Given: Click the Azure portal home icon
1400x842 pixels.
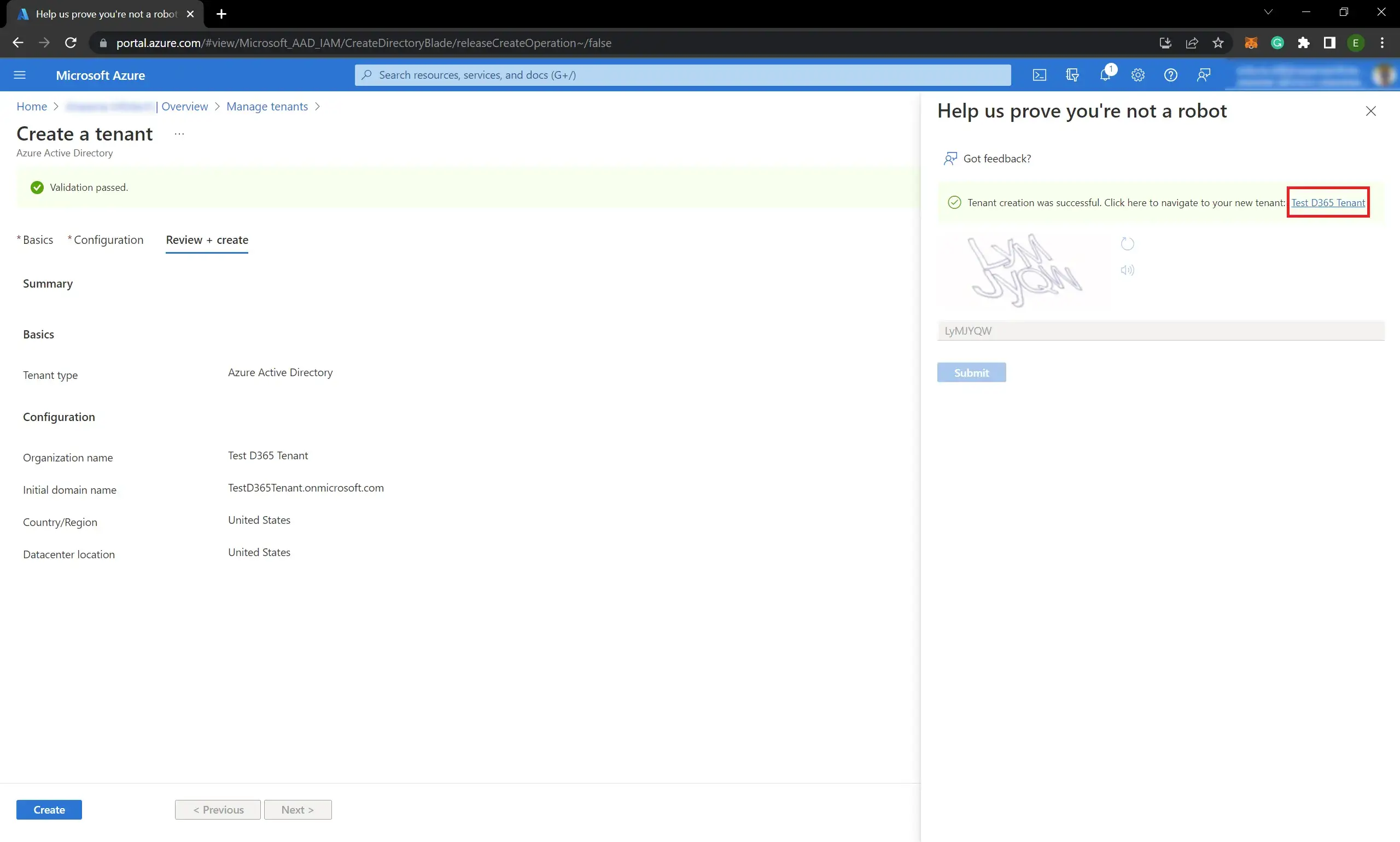Looking at the screenshot, I should (x=32, y=105).
